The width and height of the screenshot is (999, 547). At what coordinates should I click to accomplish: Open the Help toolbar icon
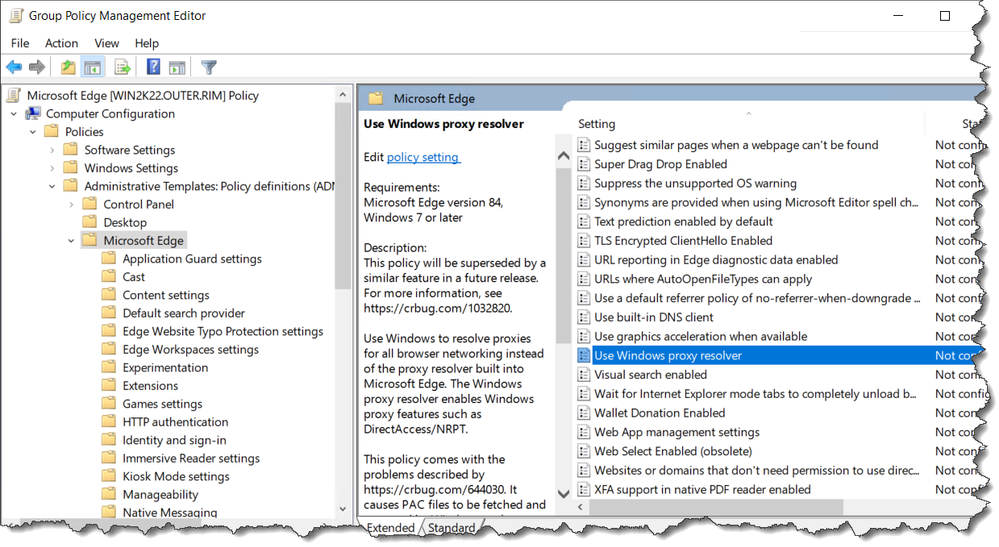pyautogui.click(x=153, y=66)
